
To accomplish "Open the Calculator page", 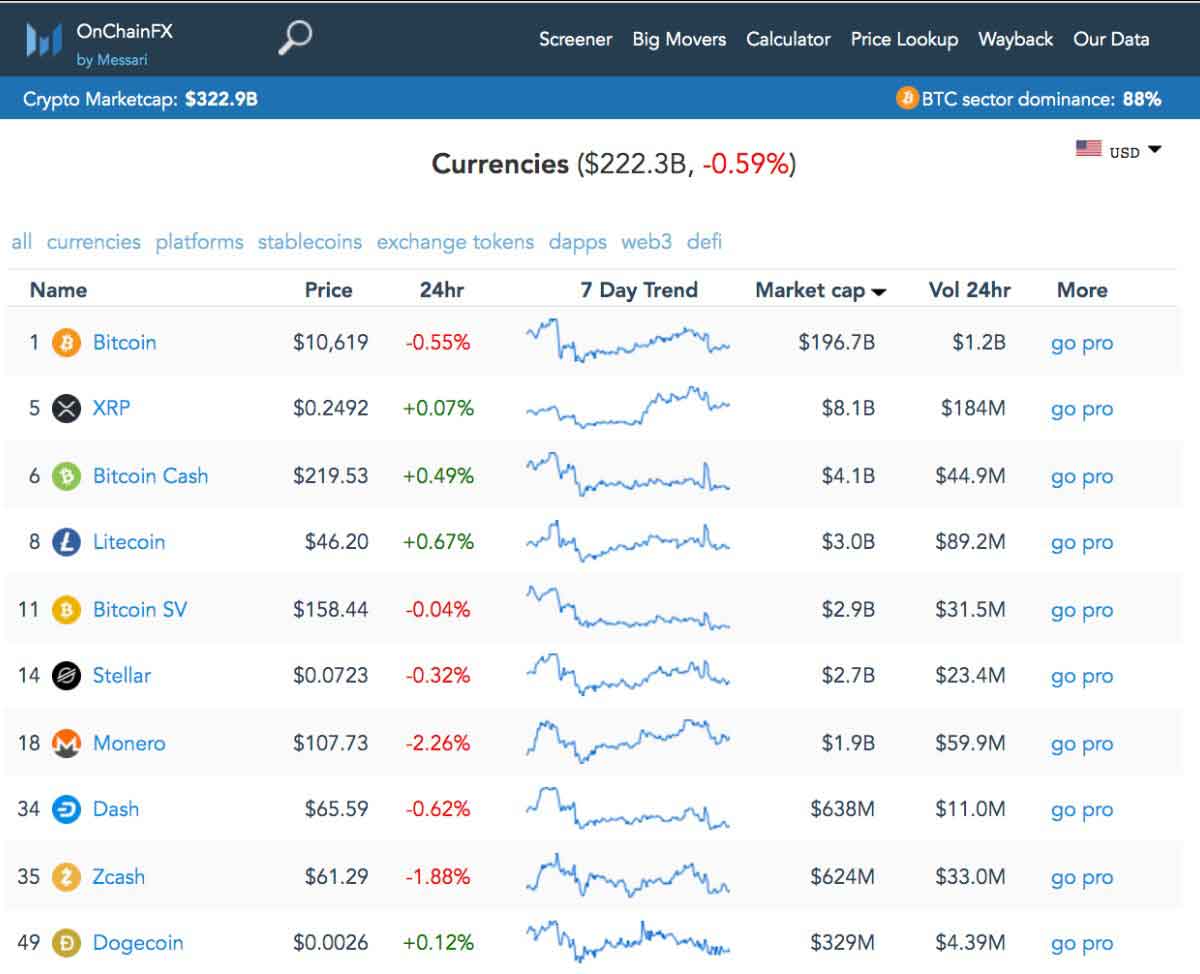I will point(788,39).
